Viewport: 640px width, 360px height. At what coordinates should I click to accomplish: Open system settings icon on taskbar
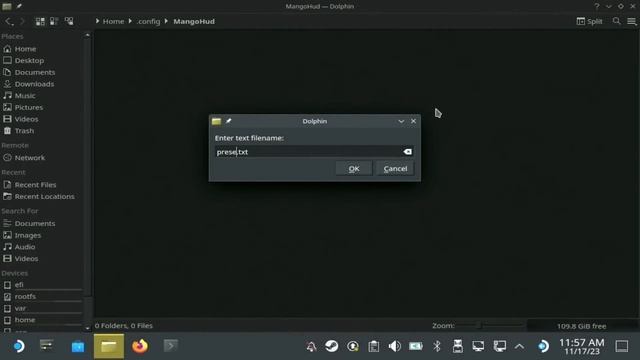pos(47,346)
